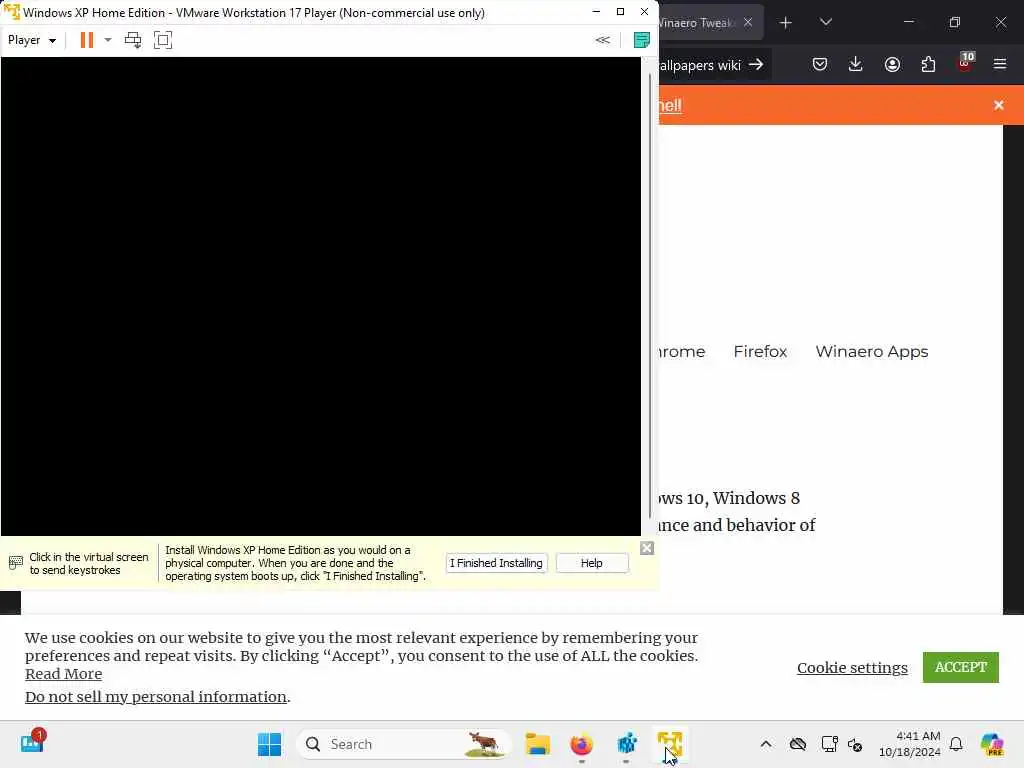This screenshot has width=1024, height=768.
Task: Expand the power options dropdown arrow
Action: coord(108,40)
